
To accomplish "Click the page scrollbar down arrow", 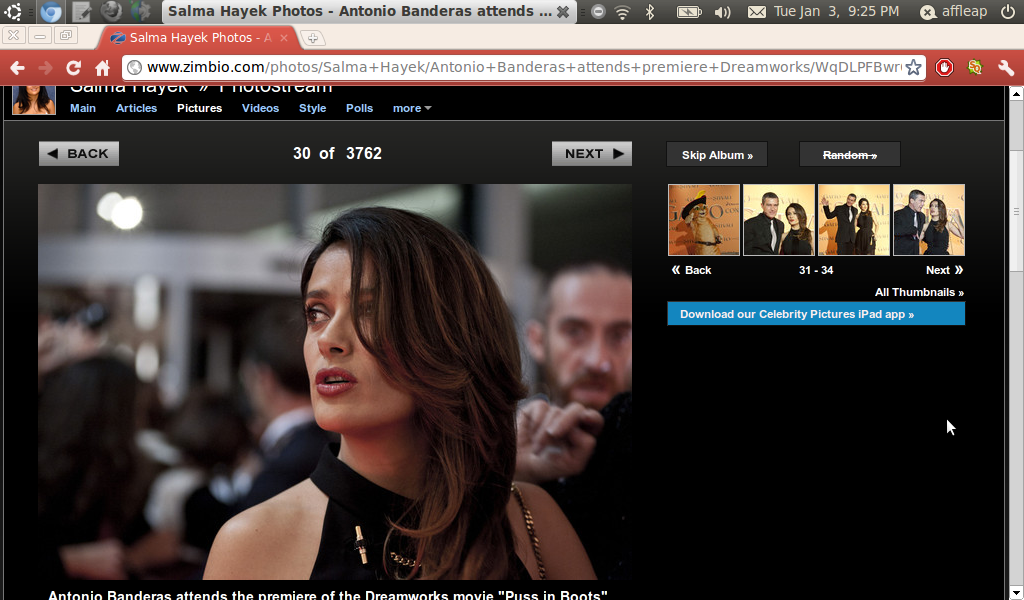I will point(1016,593).
